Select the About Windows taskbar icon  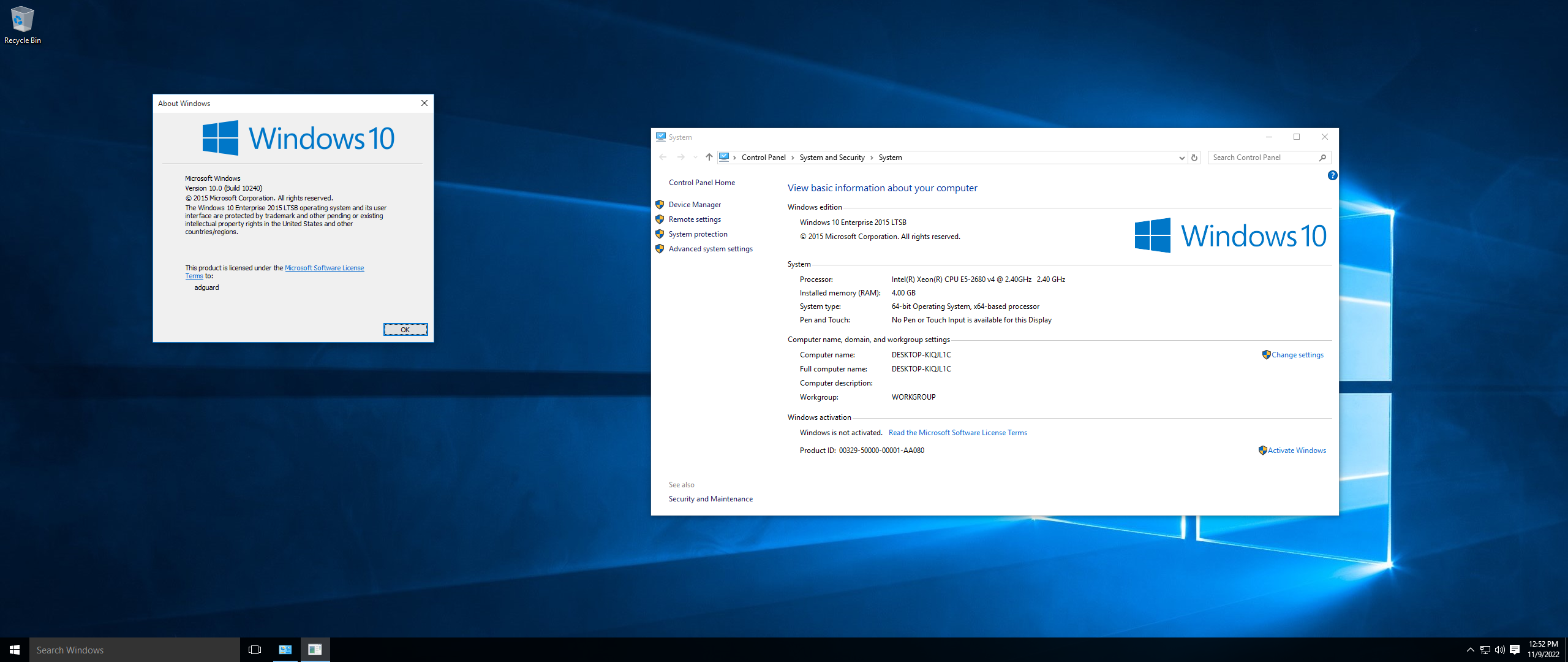(x=315, y=650)
